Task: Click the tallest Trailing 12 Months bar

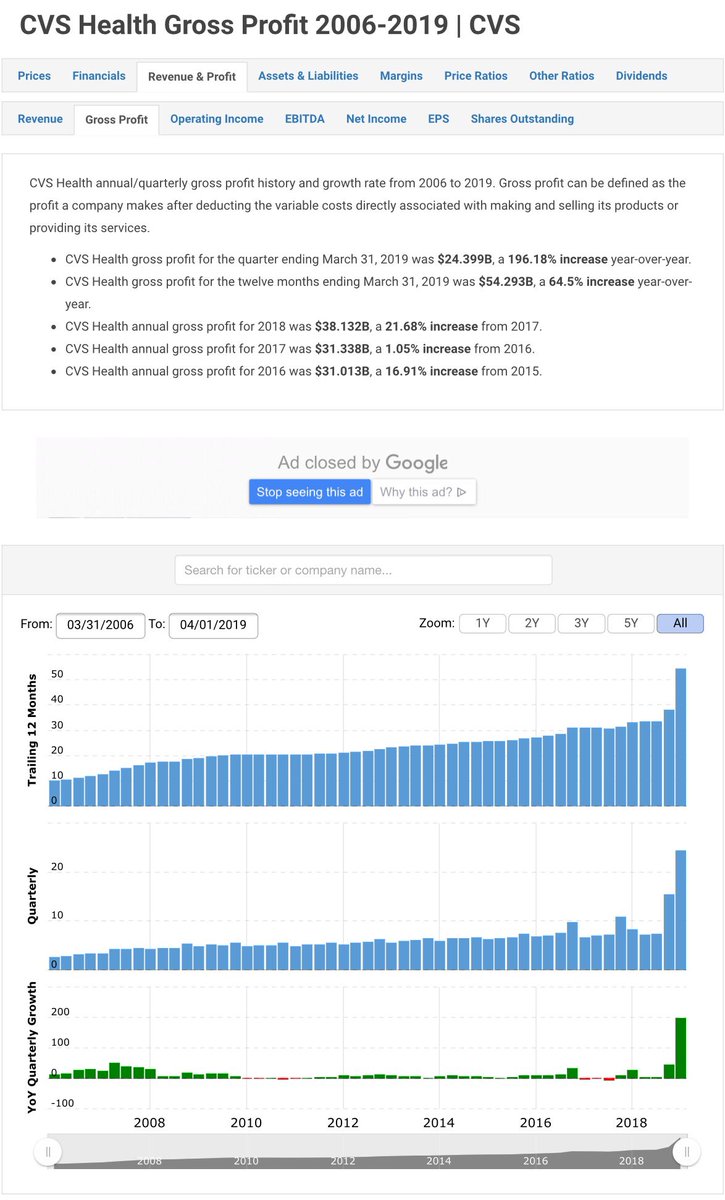Action: 681,737
